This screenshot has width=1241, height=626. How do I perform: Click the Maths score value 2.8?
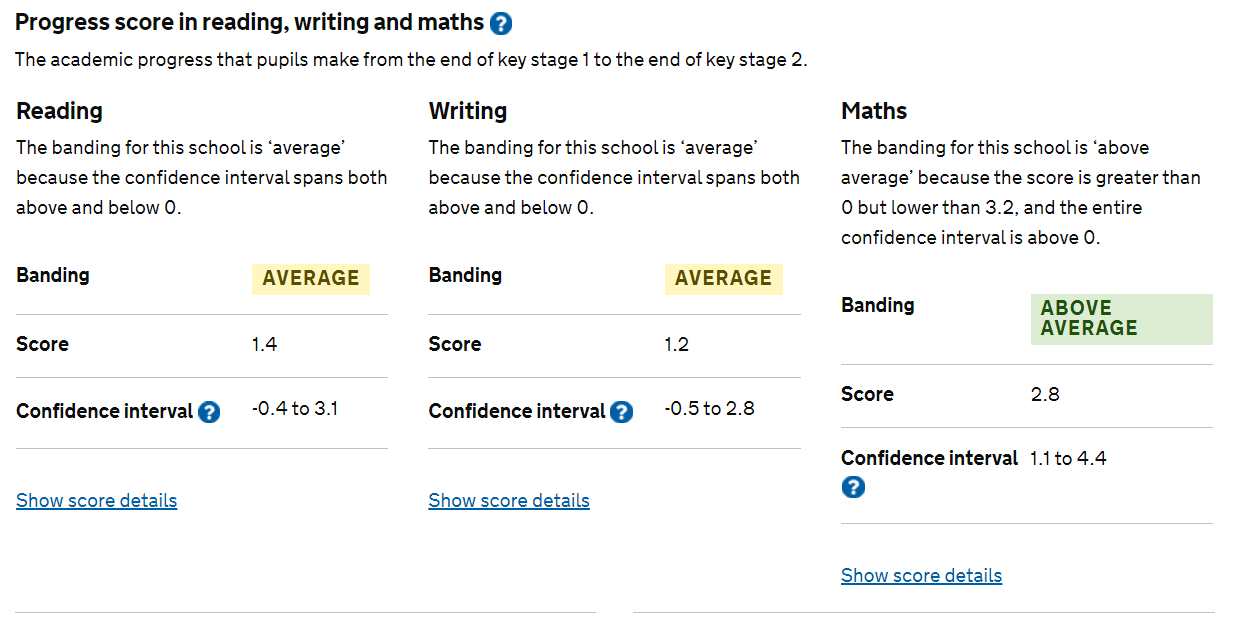point(1045,394)
